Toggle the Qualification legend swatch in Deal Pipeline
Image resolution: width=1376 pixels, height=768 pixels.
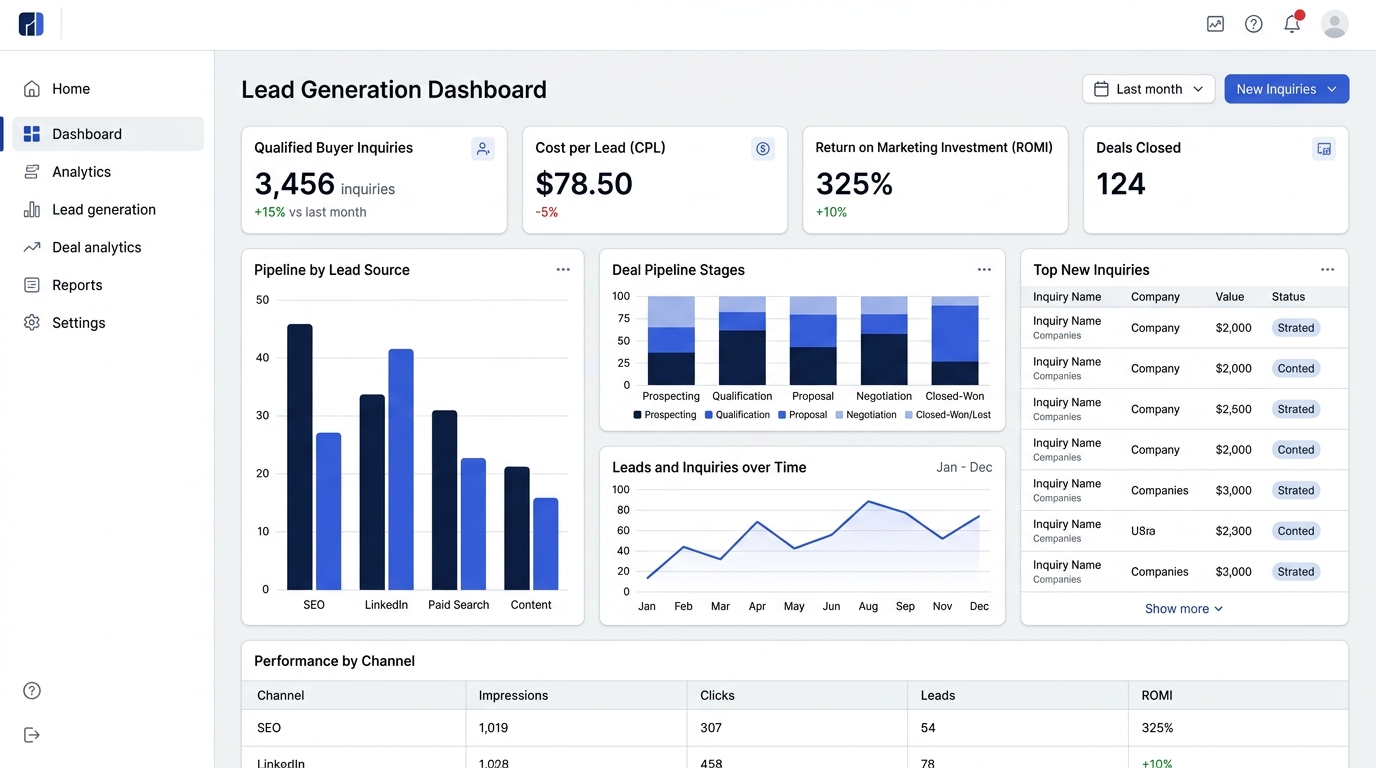(709, 415)
